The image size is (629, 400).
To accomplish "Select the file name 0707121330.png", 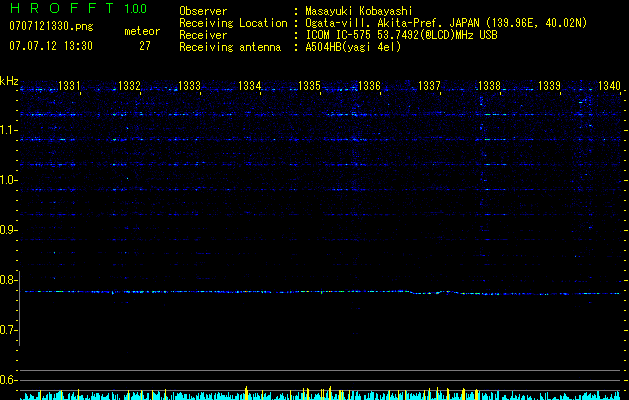I will tap(51, 27).
